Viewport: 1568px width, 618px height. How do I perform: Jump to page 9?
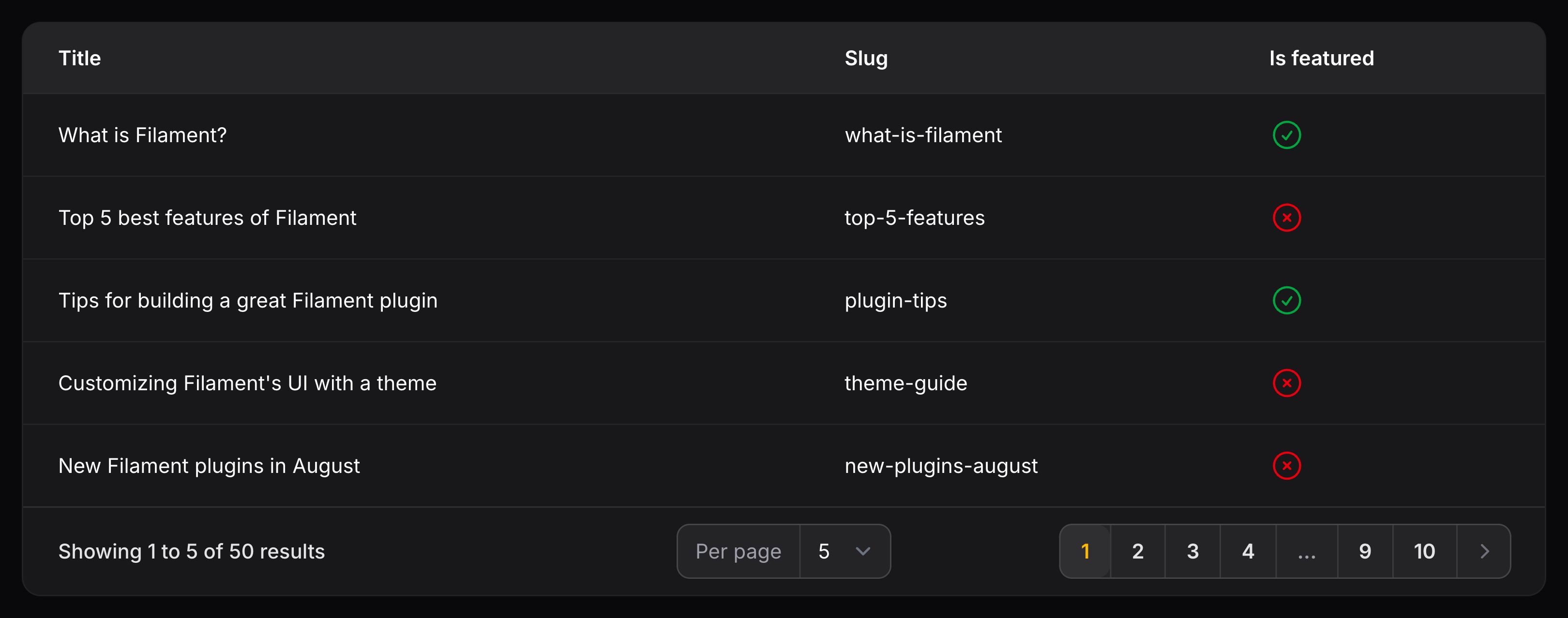click(x=1365, y=551)
